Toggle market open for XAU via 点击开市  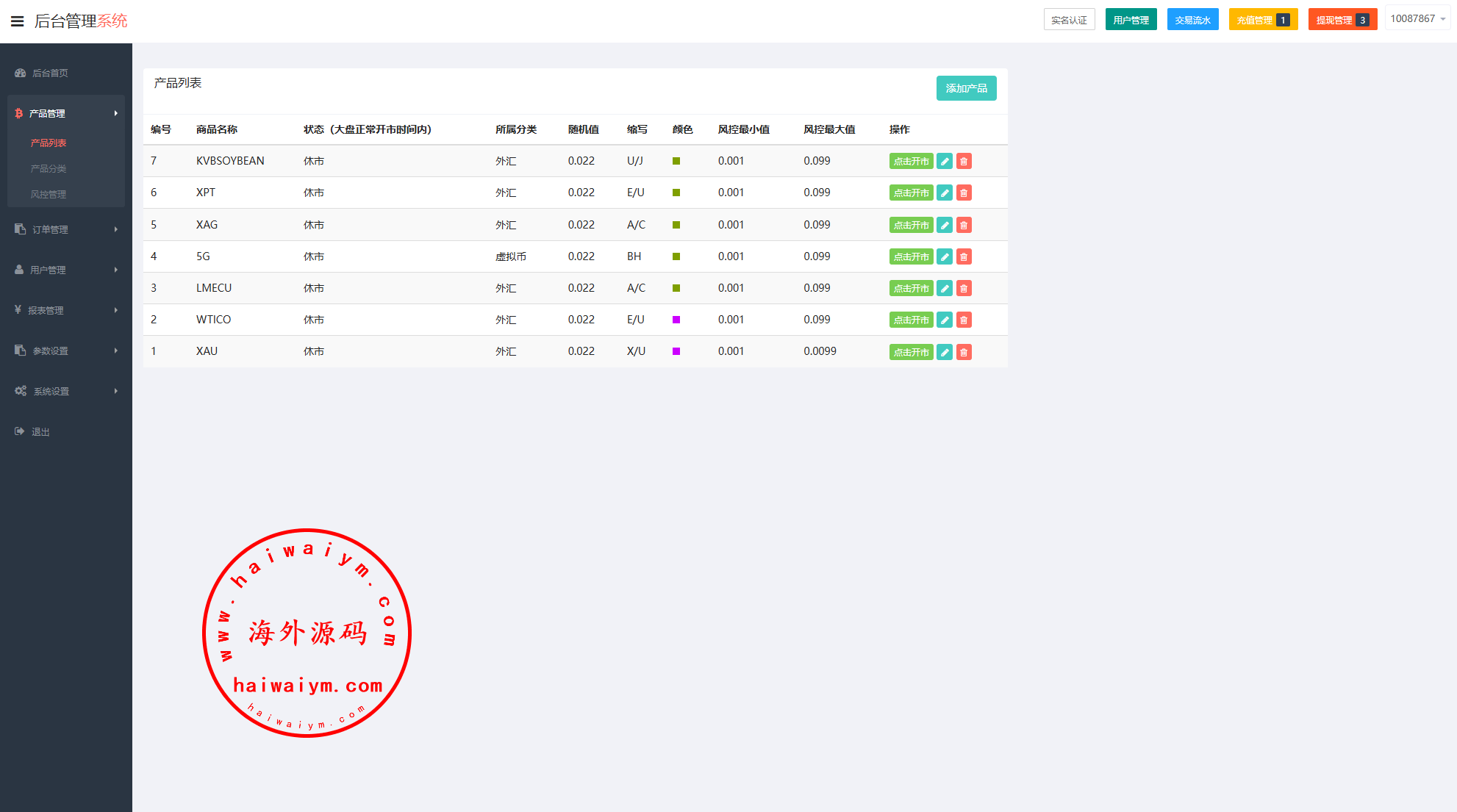point(911,353)
